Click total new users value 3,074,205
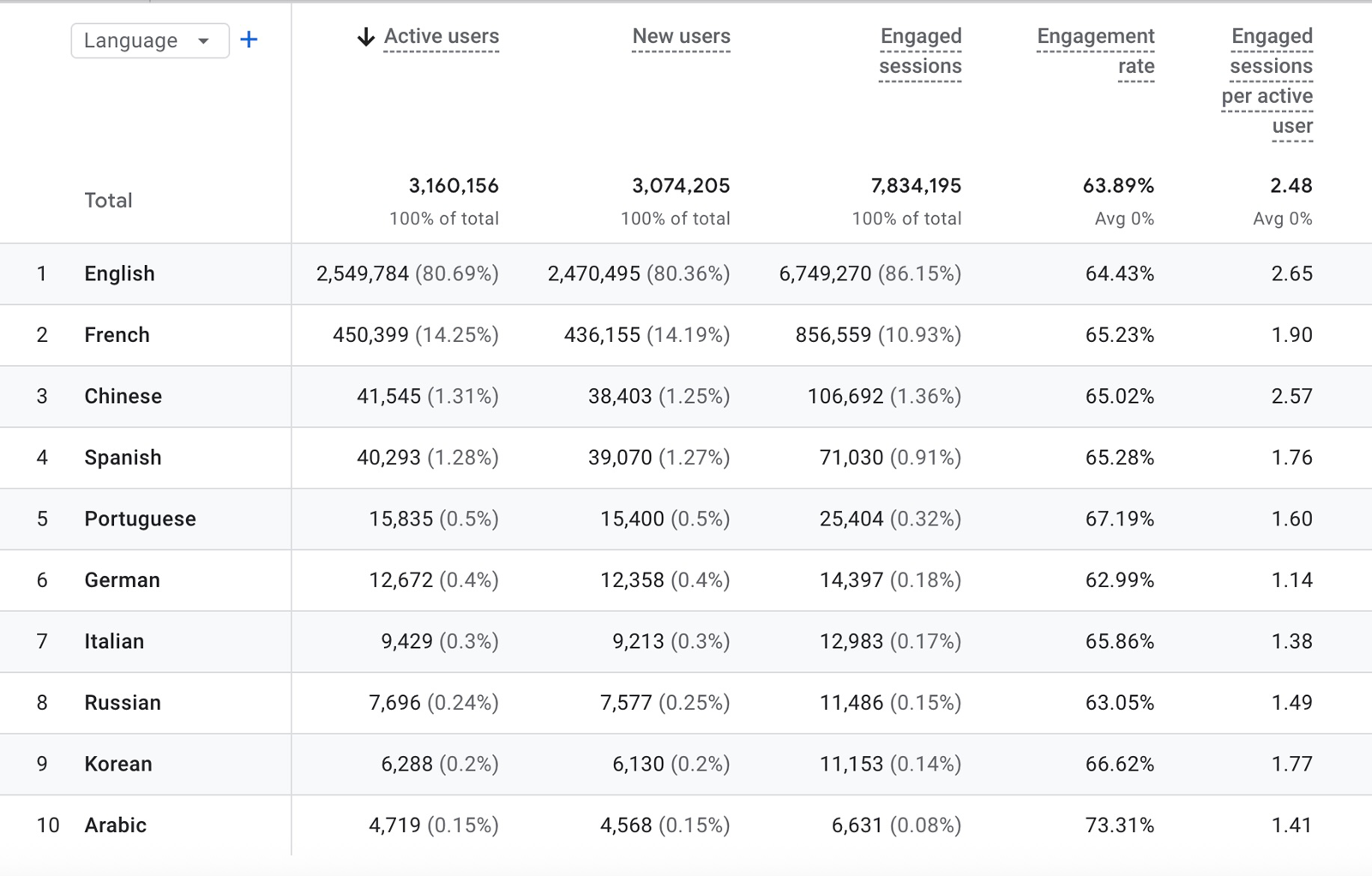1372x876 pixels. pyautogui.click(x=681, y=186)
